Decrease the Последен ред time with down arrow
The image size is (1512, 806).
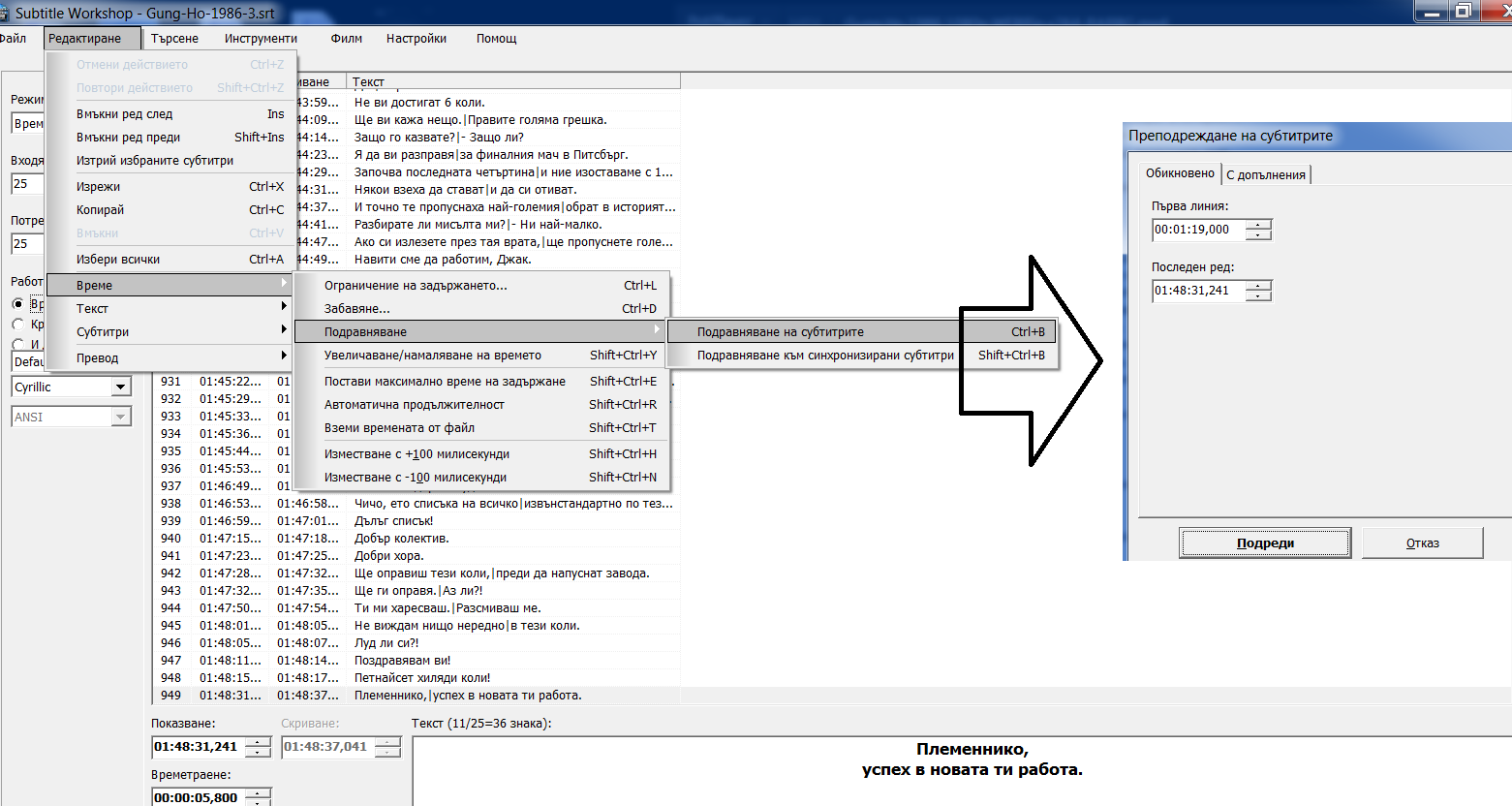pos(1258,295)
